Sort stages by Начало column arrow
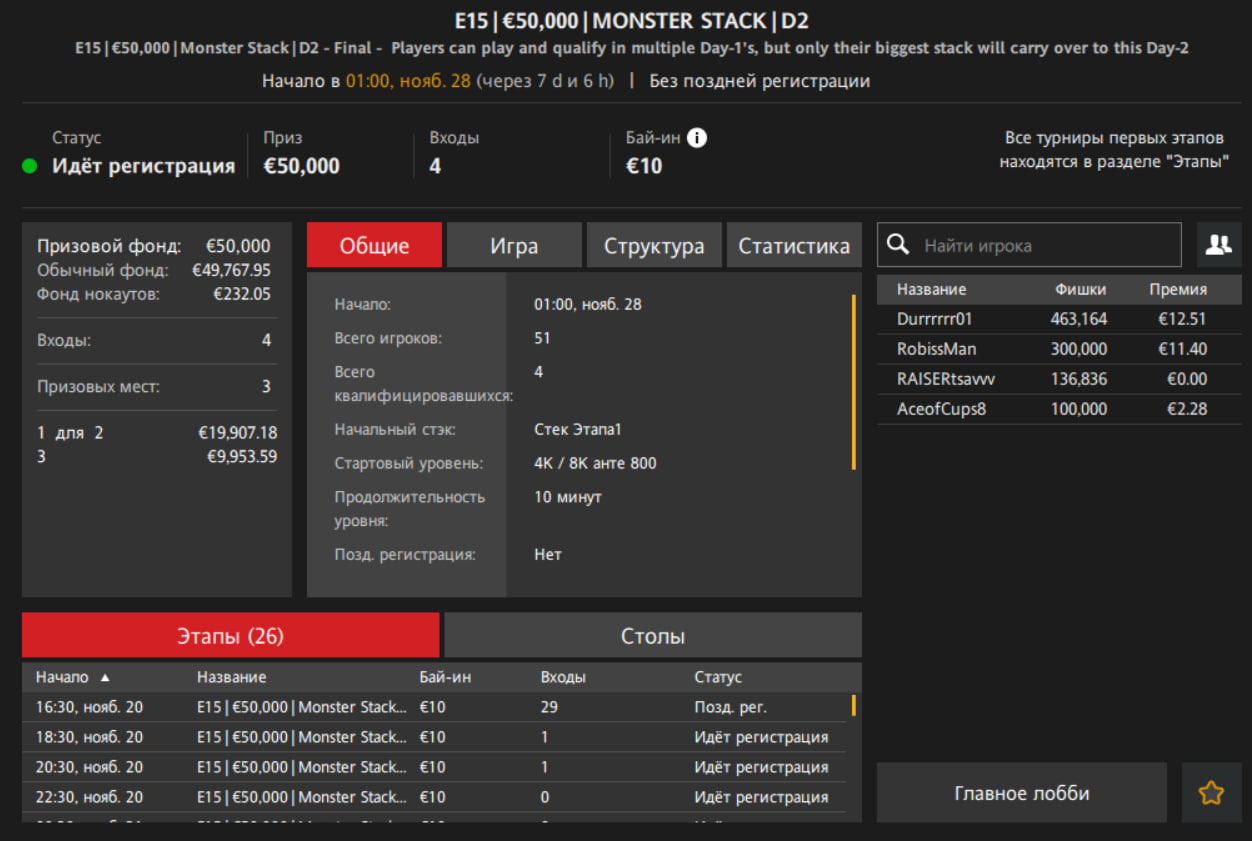The image size is (1252, 841). click(105, 678)
